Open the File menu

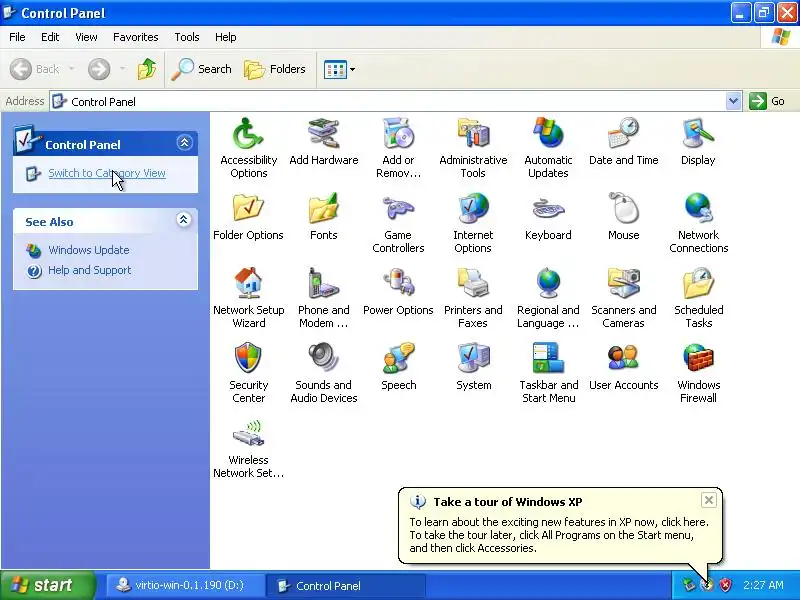(17, 37)
